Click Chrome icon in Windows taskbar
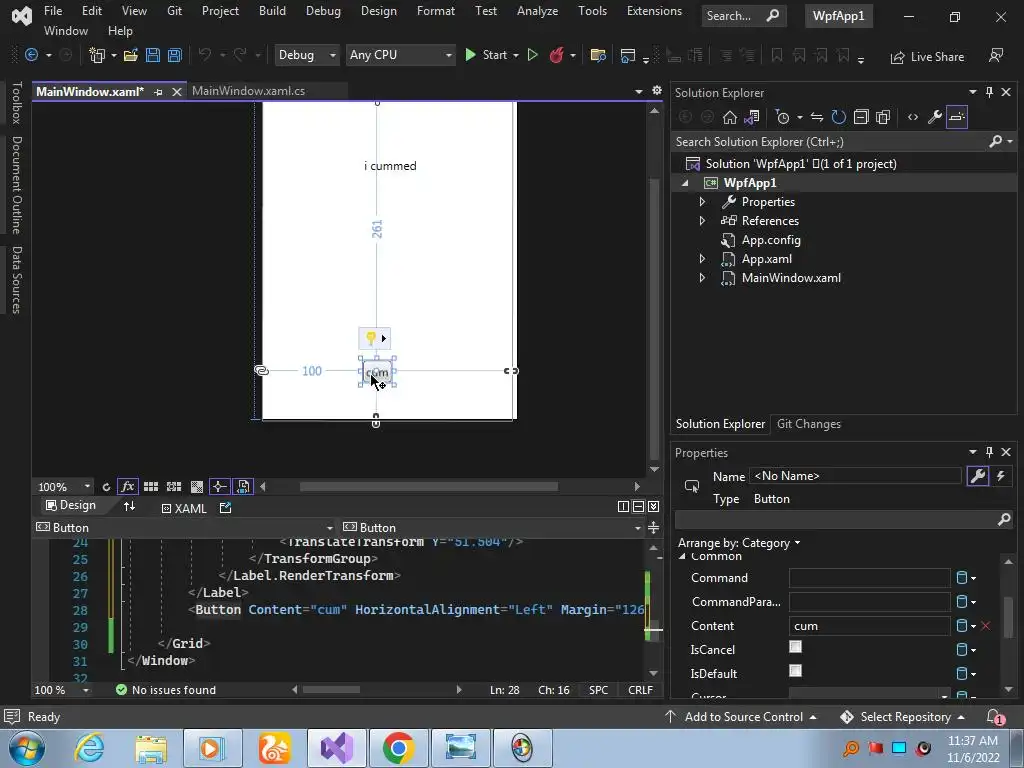Image resolution: width=1024 pixels, height=768 pixels. 398,748
